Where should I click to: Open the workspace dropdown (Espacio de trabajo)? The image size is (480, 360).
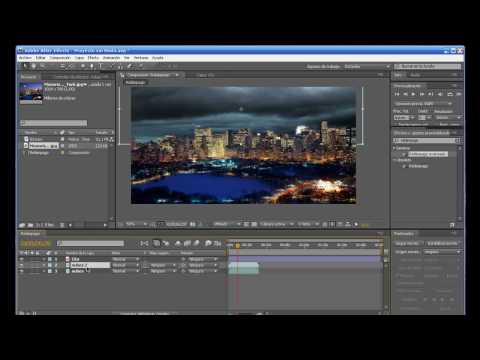366,67
